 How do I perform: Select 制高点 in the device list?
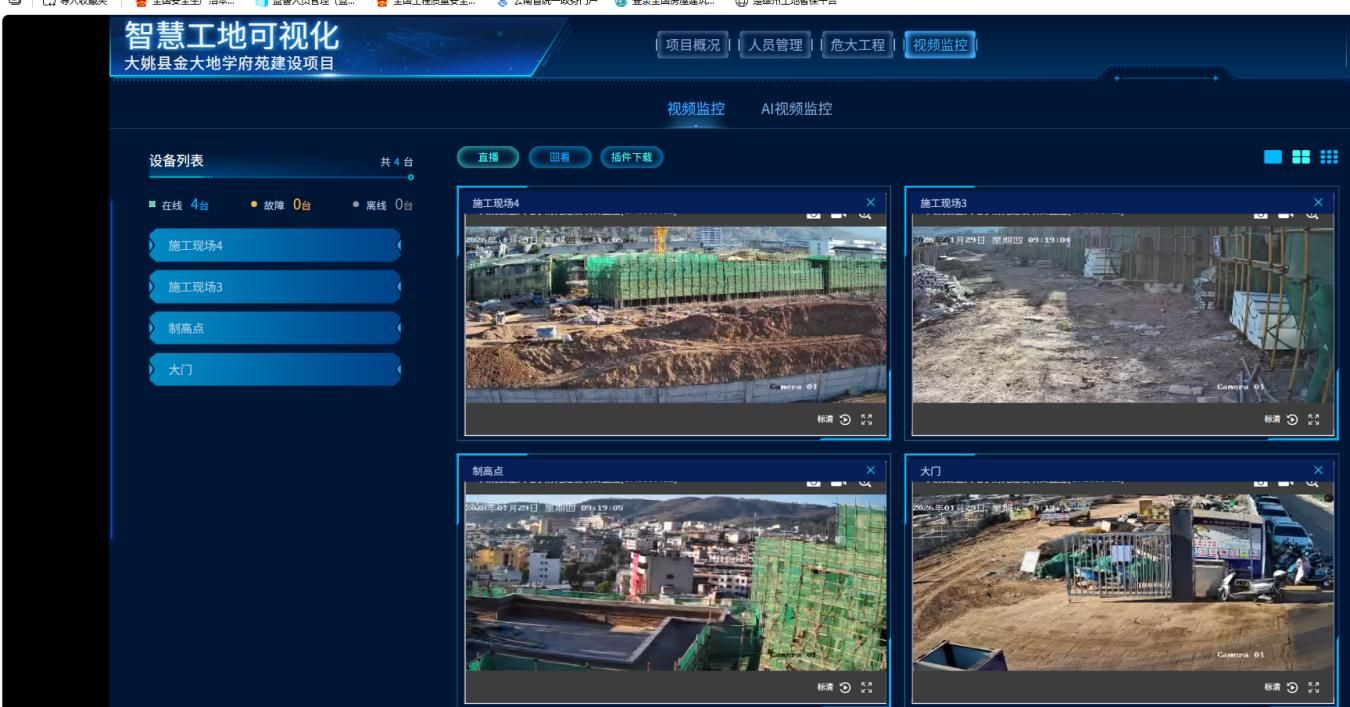tap(275, 328)
